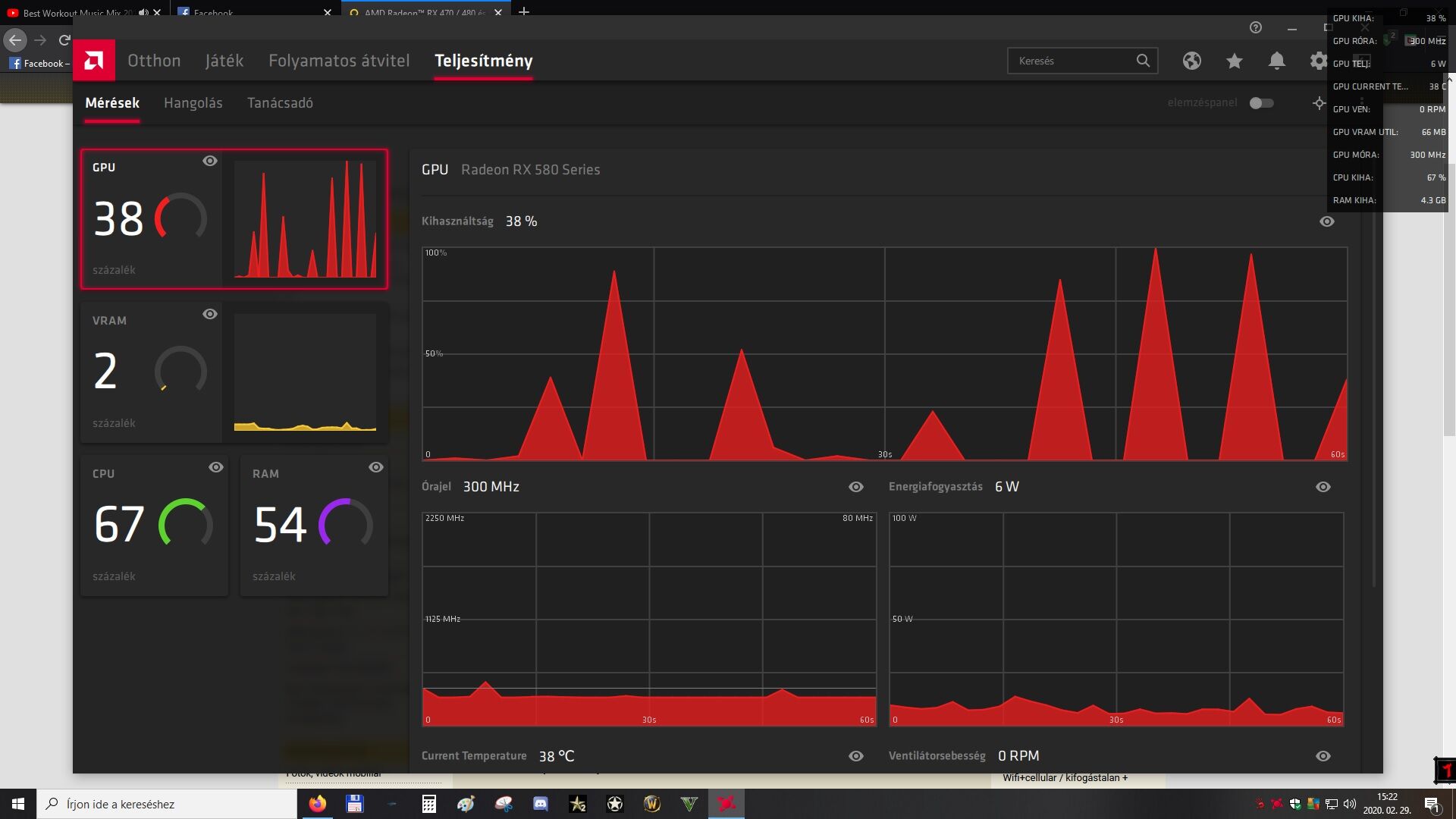Open the Tanácsadó sub-tab
Screen dimensions: 1456x819
(x=280, y=103)
